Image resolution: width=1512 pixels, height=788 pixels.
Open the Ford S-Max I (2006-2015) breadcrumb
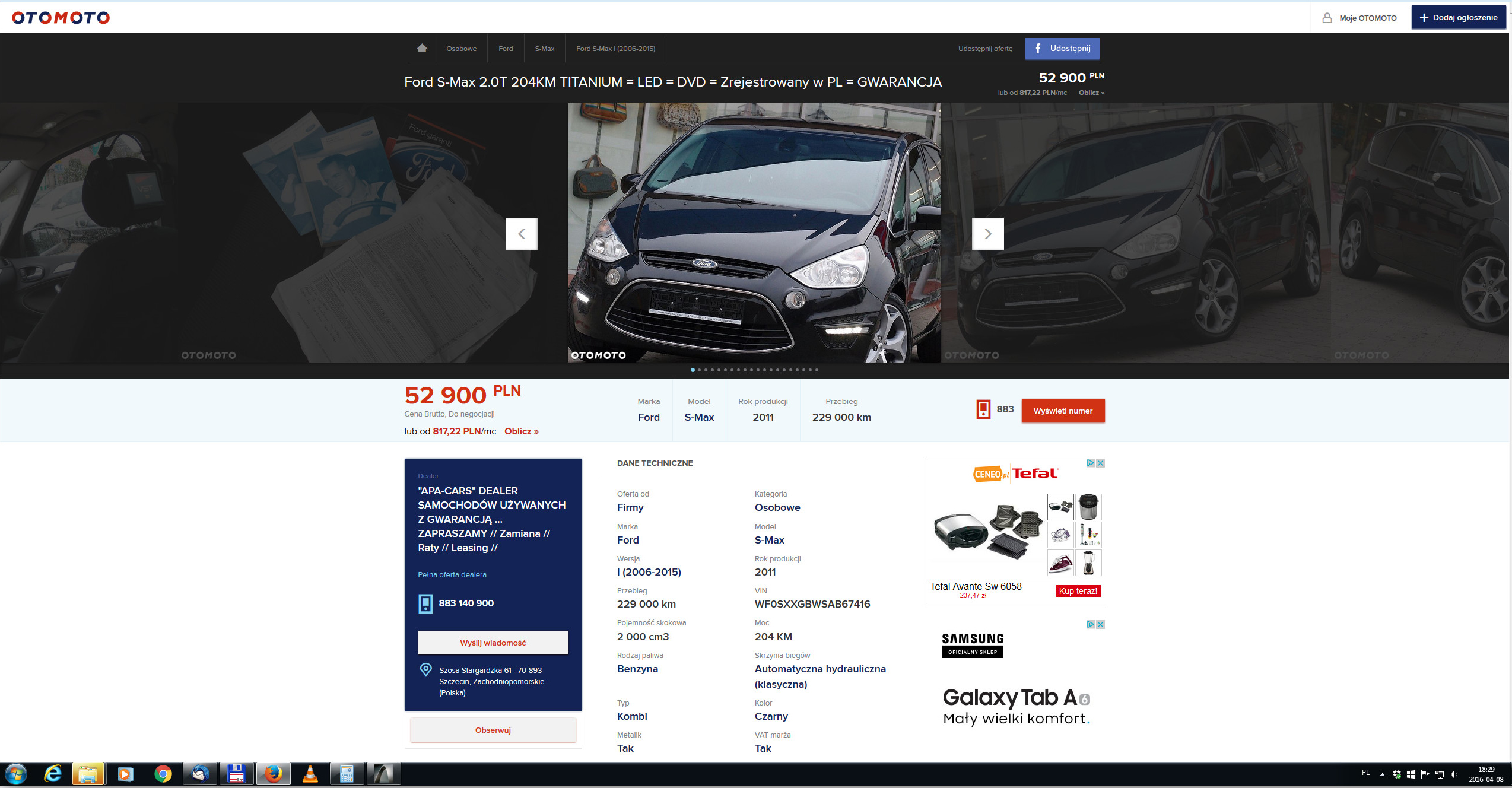615,49
